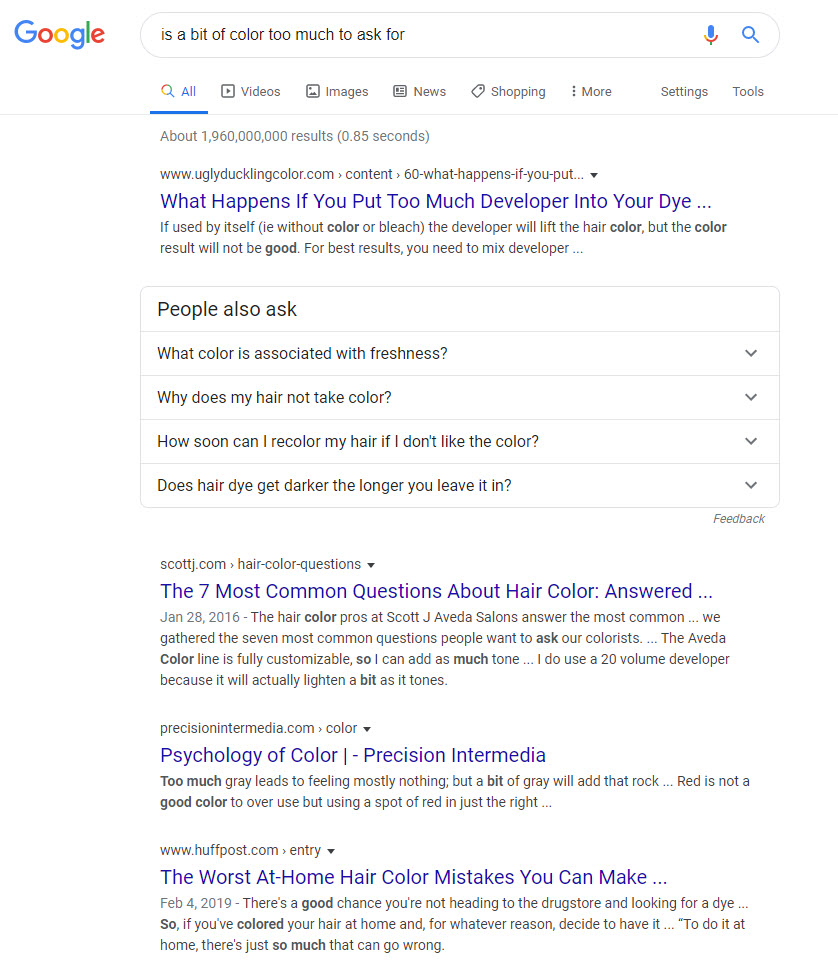Click inside the search query field

420,35
